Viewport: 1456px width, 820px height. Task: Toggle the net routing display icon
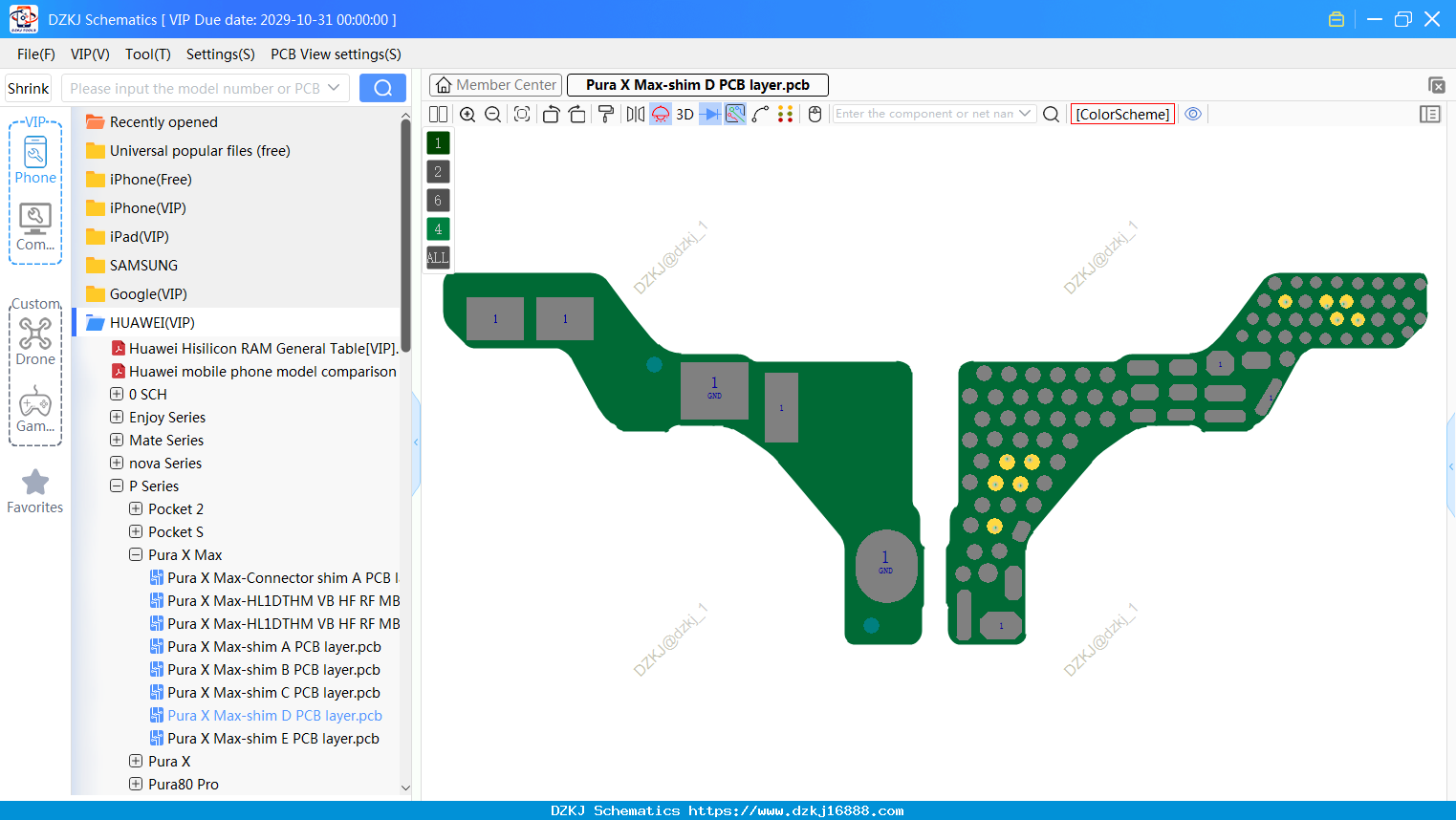[735, 114]
